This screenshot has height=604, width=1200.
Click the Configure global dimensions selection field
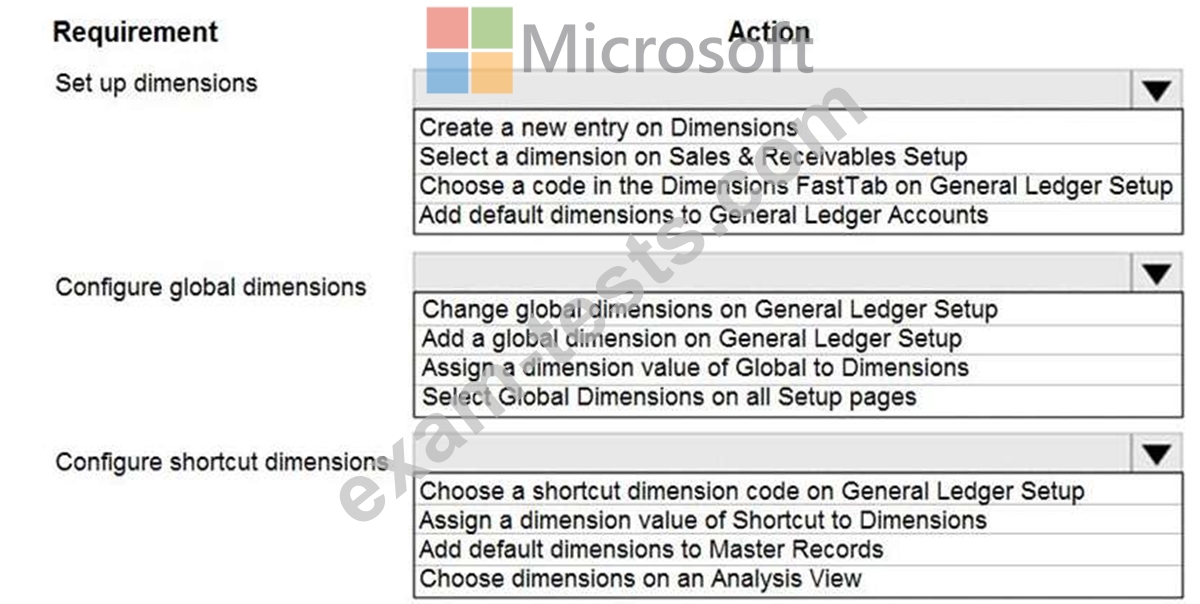[x=773, y=273]
